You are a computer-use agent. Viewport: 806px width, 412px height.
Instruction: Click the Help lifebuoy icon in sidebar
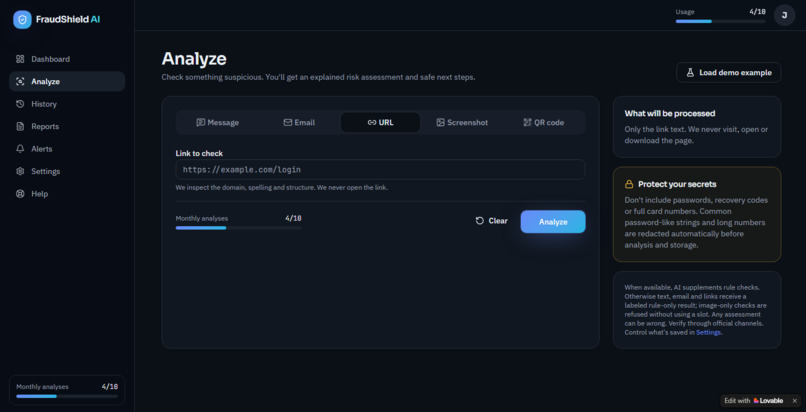coord(20,194)
